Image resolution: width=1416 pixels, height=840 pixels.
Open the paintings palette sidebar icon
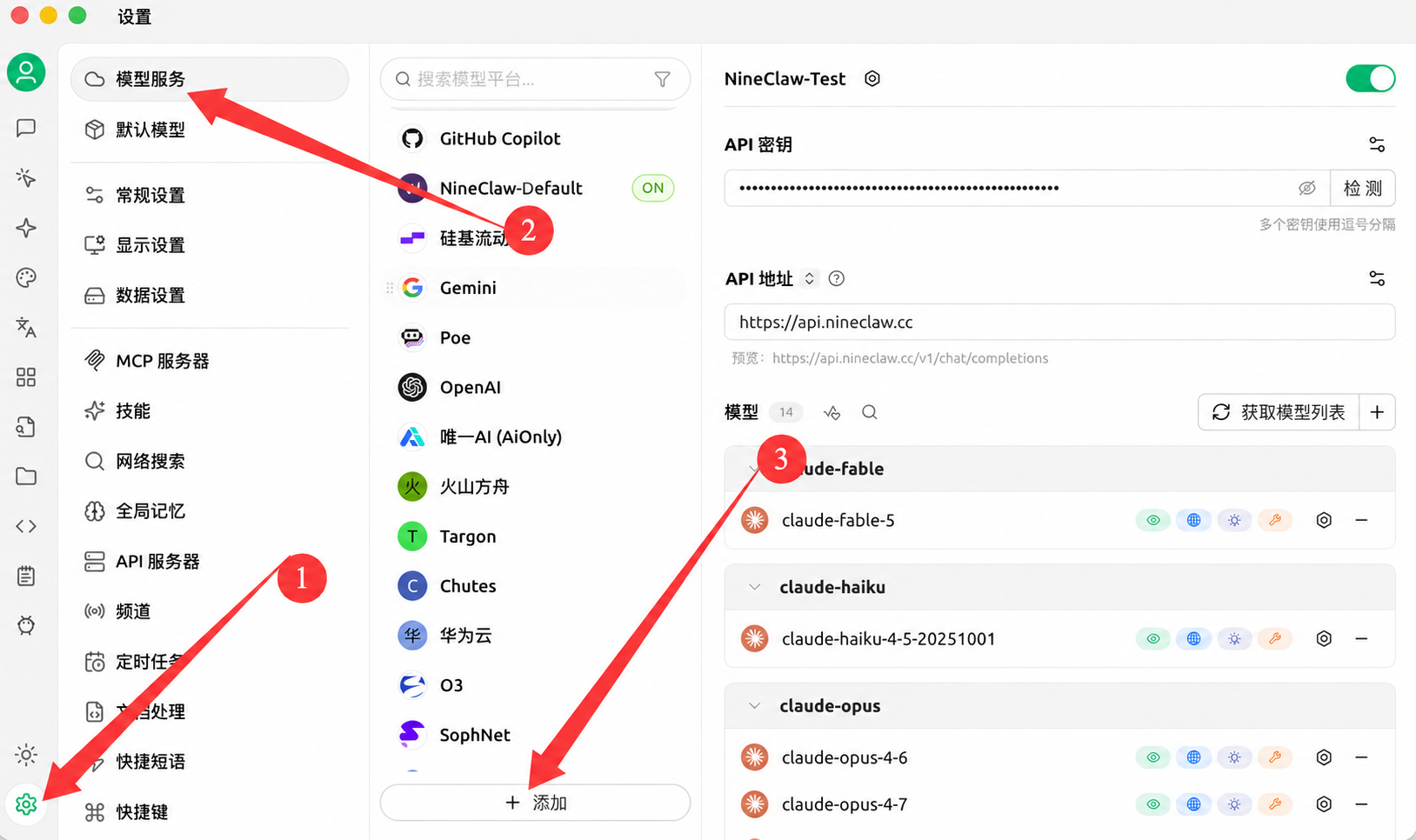[x=26, y=277]
